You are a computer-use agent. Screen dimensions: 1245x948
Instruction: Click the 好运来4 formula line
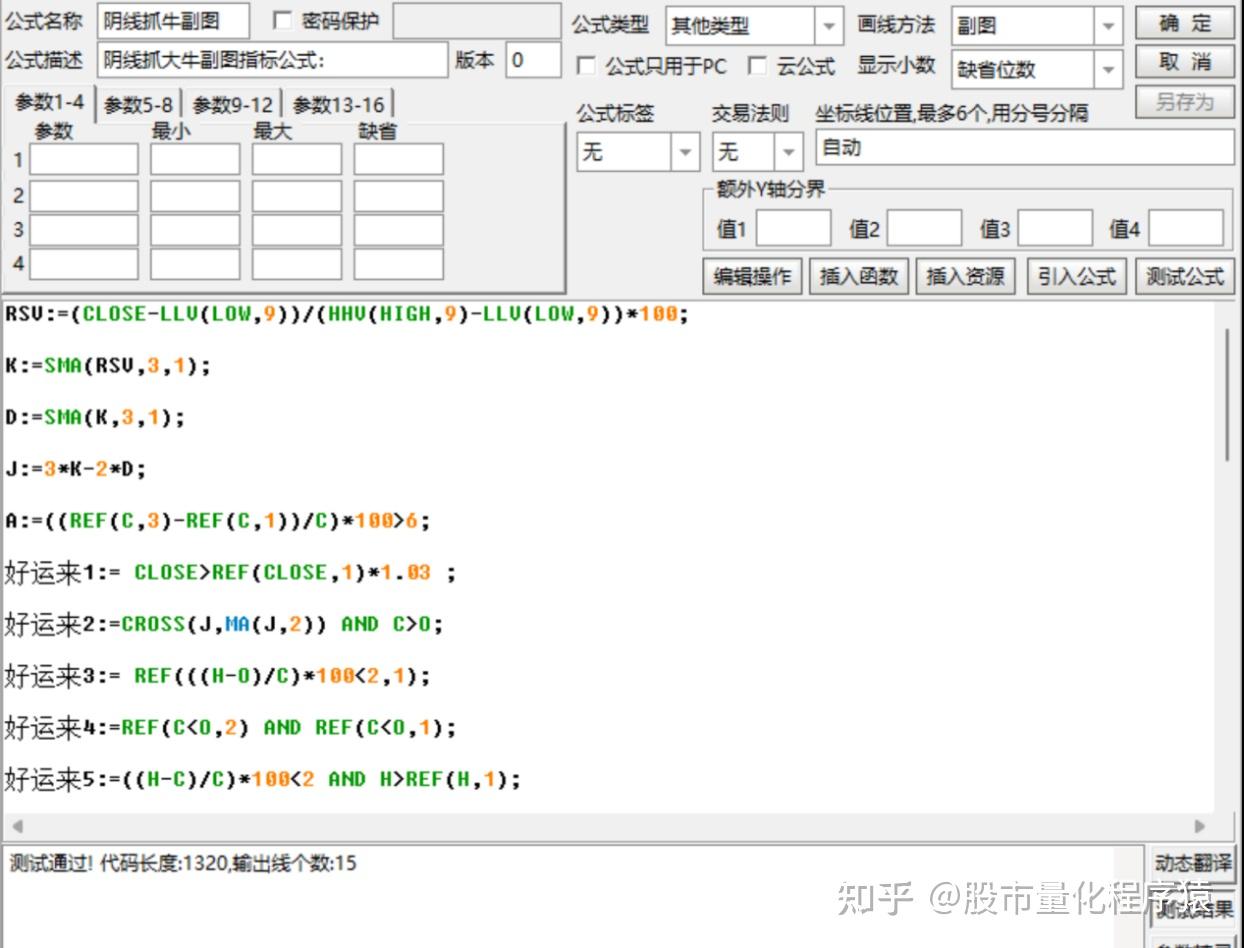[x=230, y=727]
